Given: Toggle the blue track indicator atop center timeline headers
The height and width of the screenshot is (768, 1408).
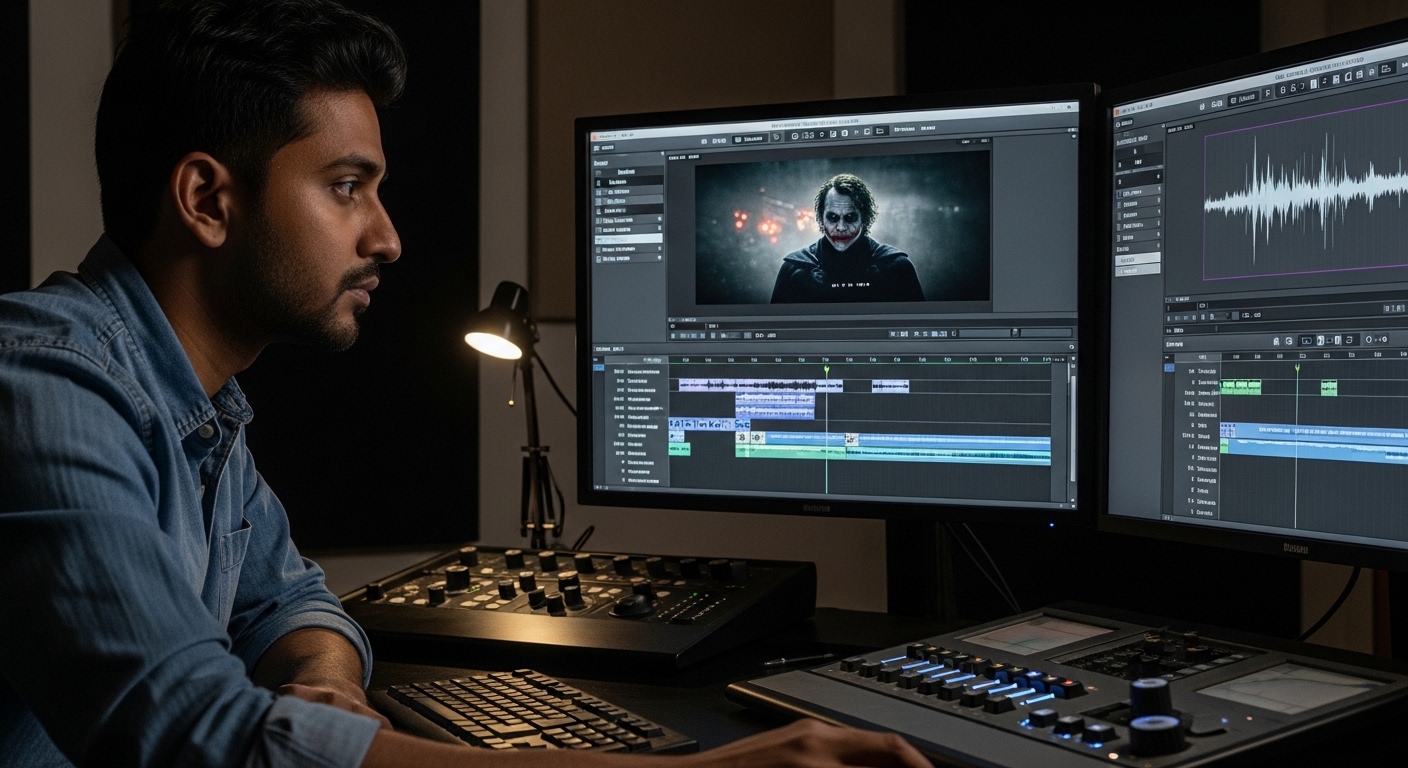Looking at the screenshot, I should point(598,368).
